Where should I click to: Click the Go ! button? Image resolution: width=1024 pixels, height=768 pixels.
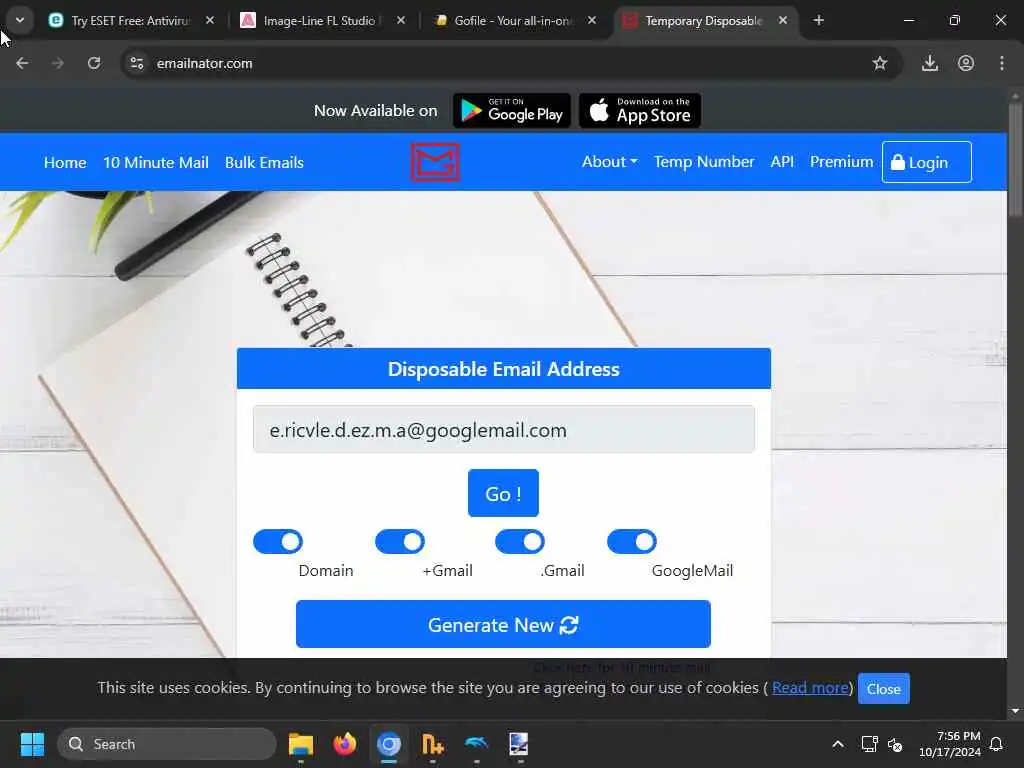point(503,493)
